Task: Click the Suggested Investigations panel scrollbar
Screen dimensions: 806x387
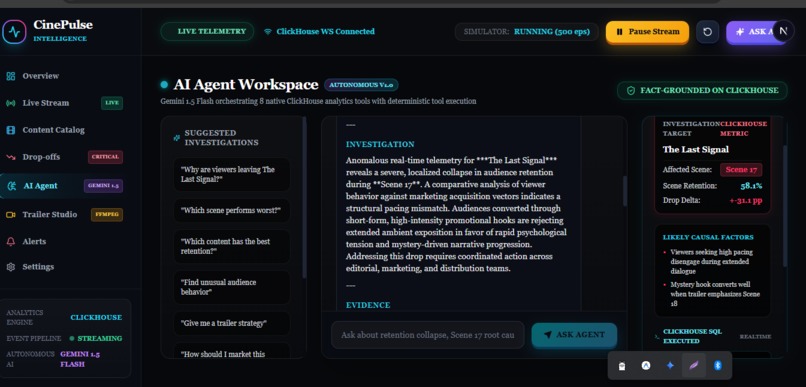Action: click(x=304, y=198)
